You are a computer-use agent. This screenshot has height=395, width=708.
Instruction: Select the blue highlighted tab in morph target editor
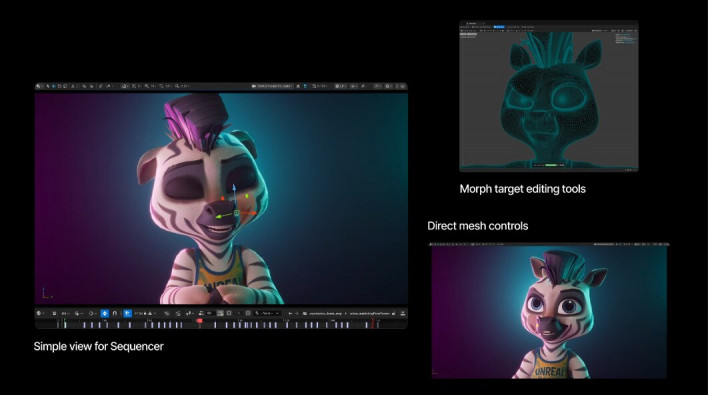pyautogui.click(x=499, y=27)
